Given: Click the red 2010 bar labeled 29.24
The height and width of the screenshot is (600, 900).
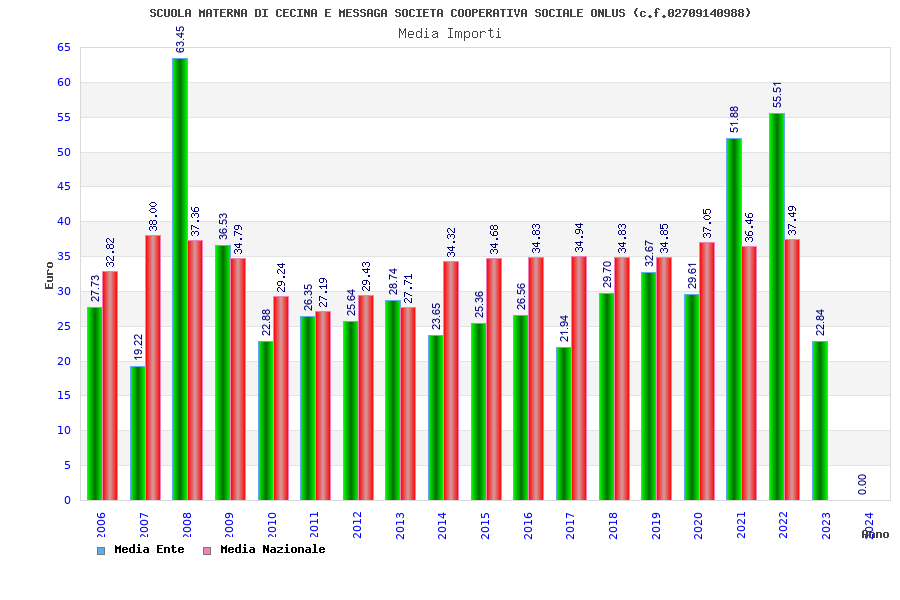Looking at the screenshot, I should tap(281, 398).
